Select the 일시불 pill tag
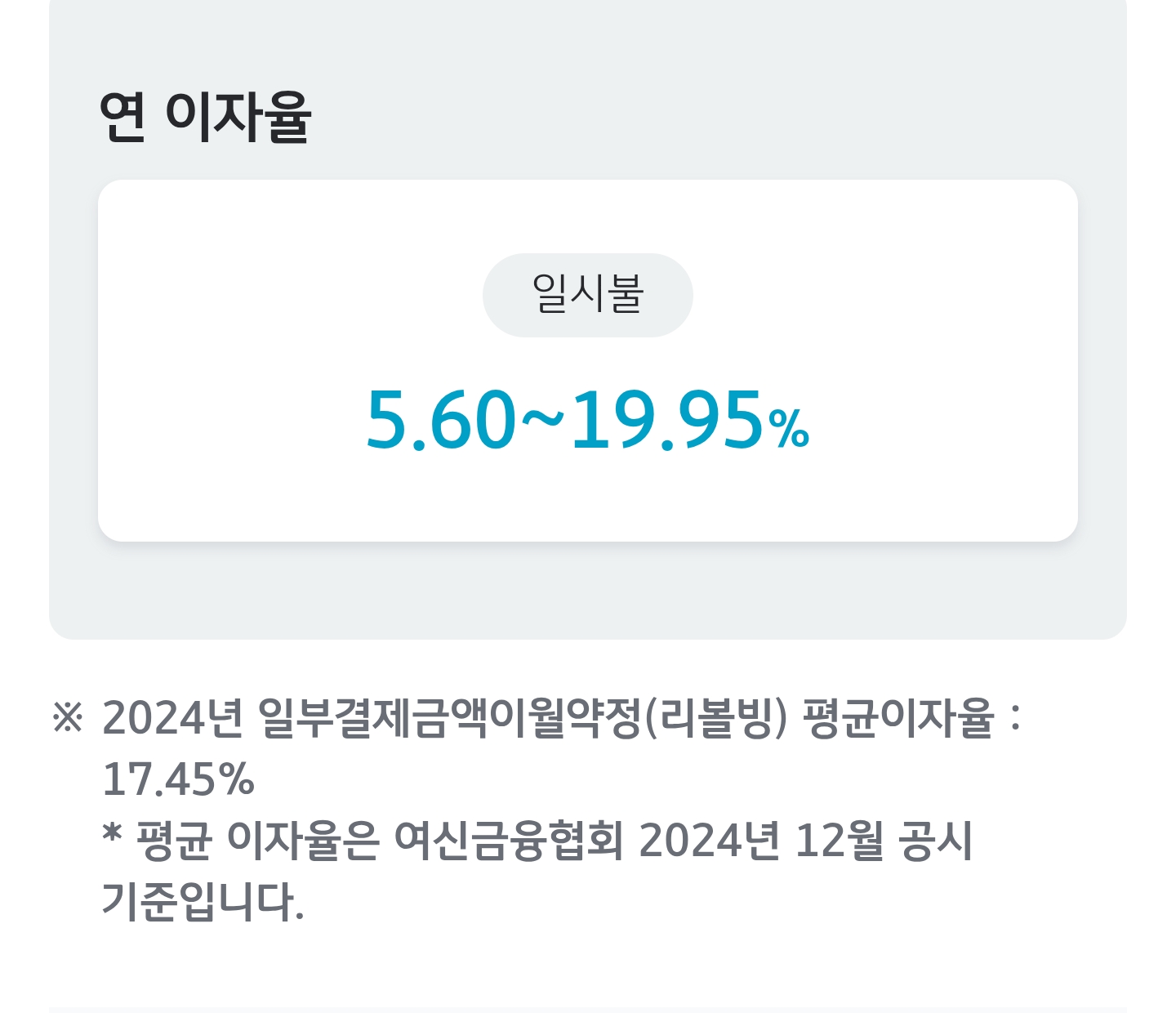The image size is (1176, 1013). pyautogui.click(x=587, y=295)
